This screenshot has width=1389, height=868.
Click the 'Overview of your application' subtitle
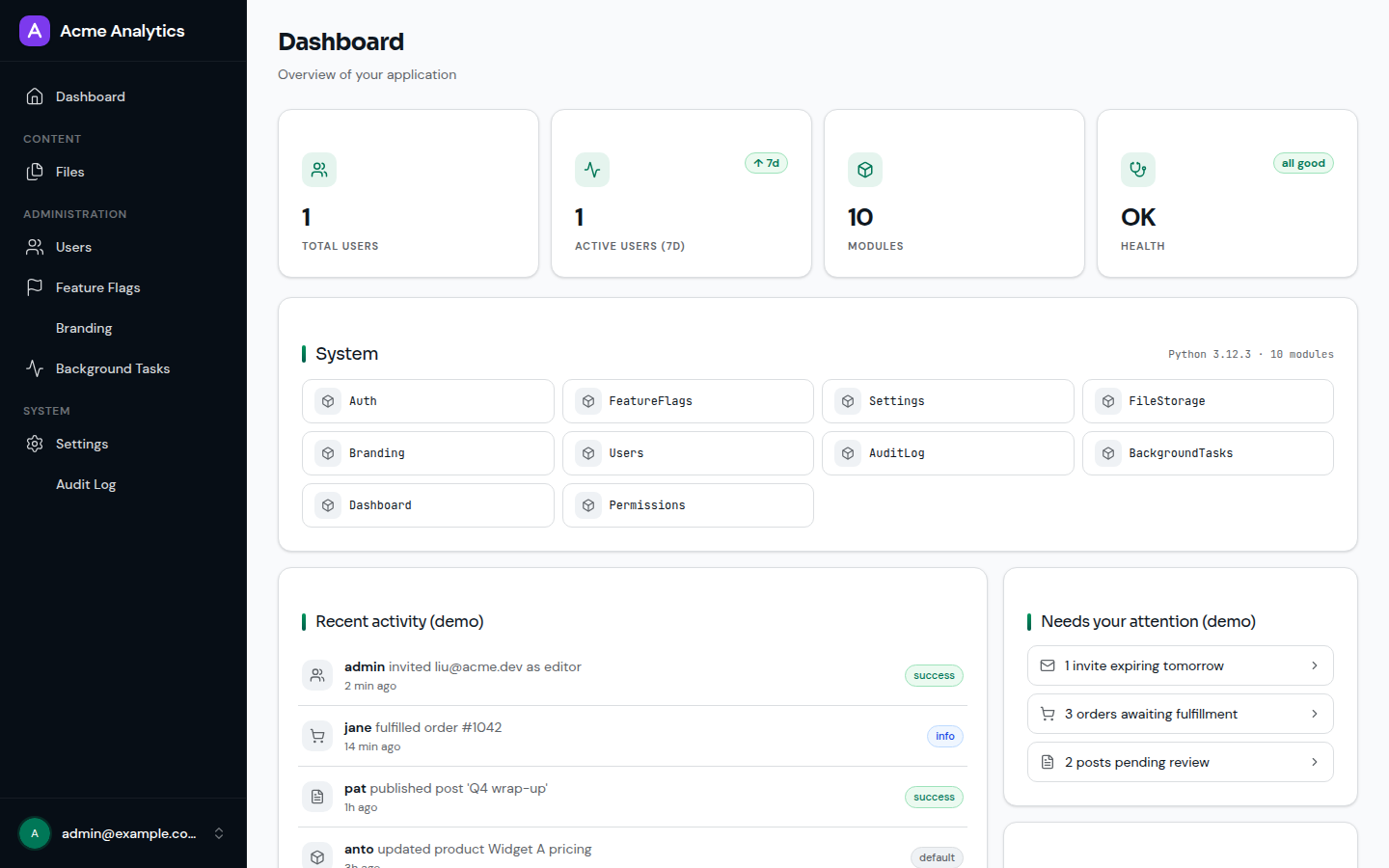coord(368,75)
